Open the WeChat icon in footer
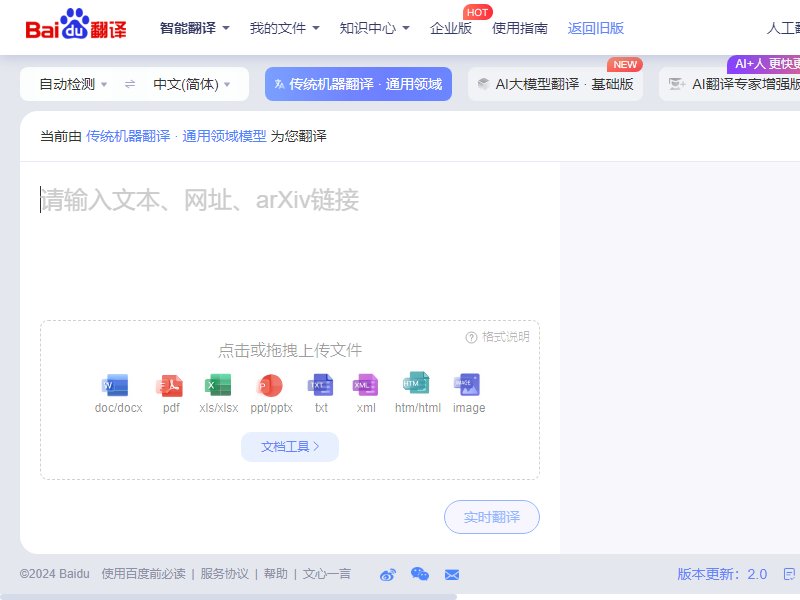 420,574
